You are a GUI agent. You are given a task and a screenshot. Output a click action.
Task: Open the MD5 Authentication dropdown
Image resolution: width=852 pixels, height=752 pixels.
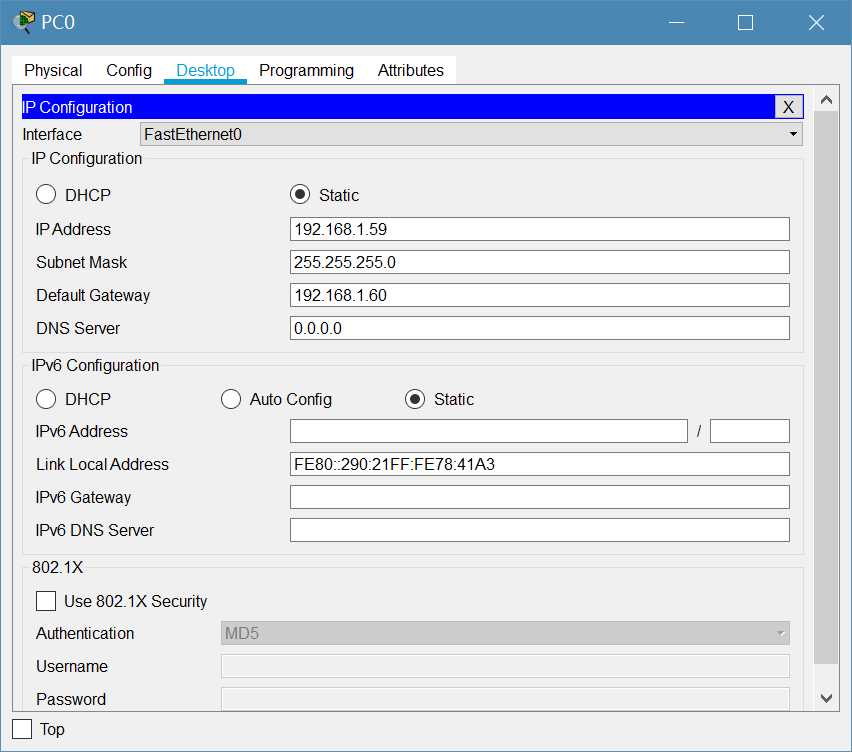(x=505, y=634)
